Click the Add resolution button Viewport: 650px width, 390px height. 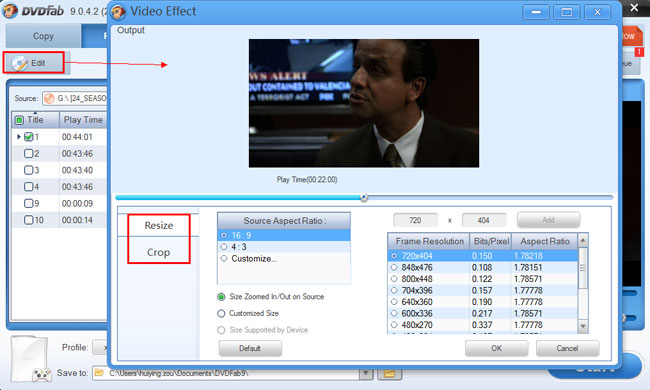pos(548,220)
